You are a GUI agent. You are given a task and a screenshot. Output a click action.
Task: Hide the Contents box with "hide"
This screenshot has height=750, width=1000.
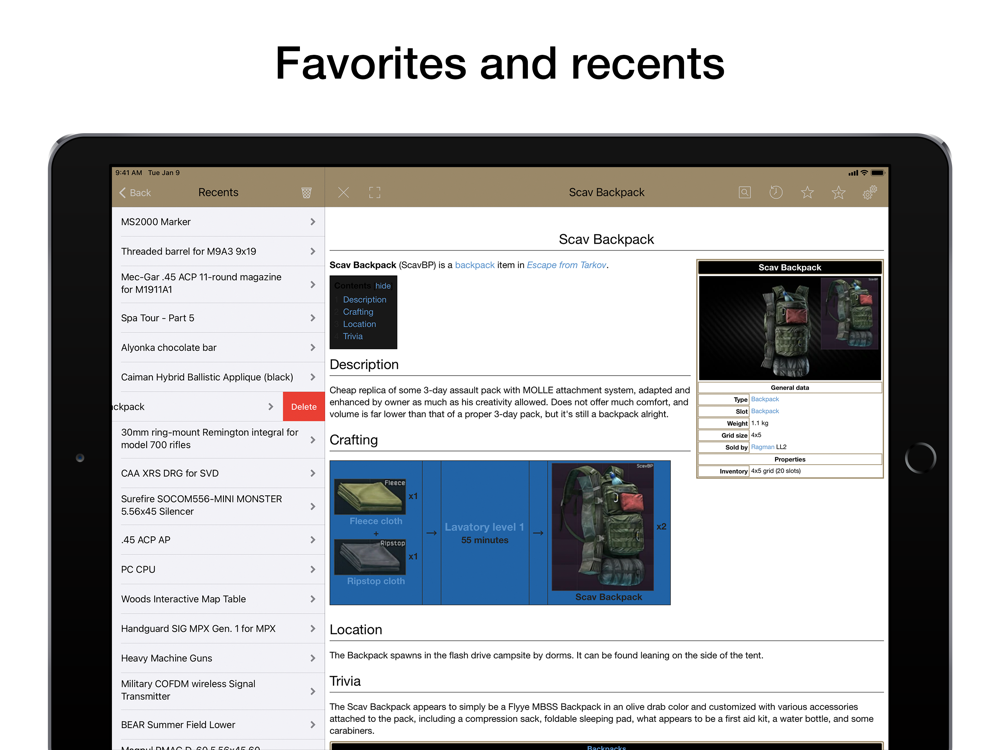(383, 286)
